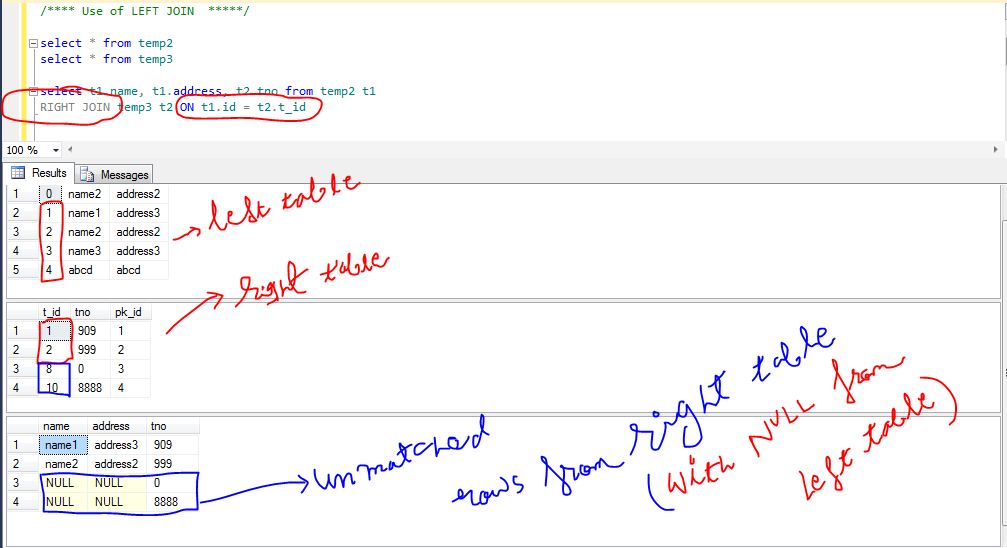
Task: Click the editor's horizontal scroll left arrow
Action: 69,150
